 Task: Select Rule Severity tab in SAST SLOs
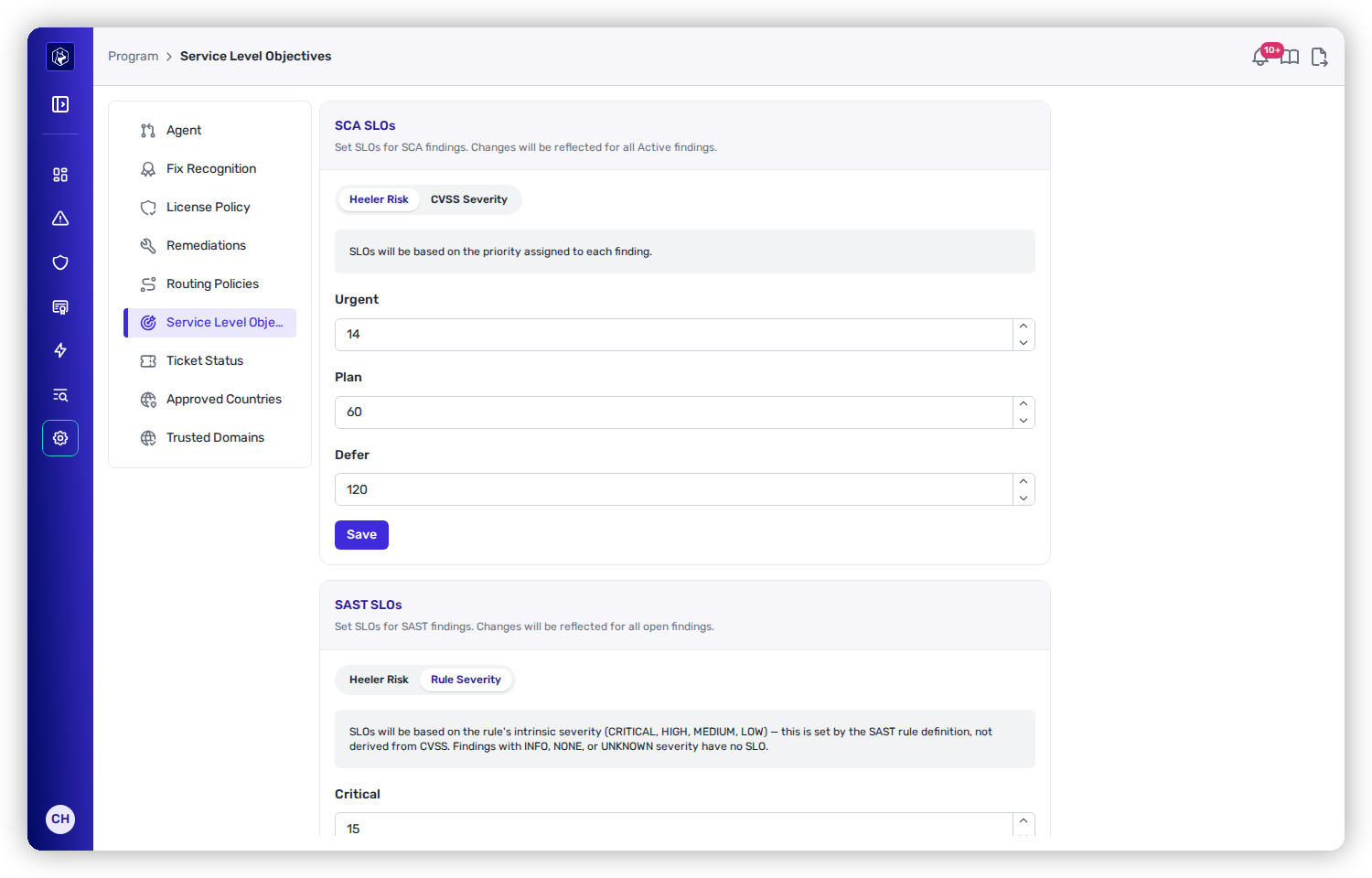pyautogui.click(x=466, y=680)
